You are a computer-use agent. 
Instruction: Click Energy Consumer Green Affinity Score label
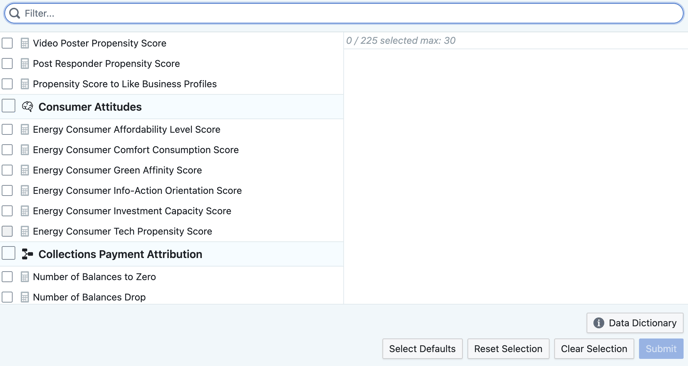tap(117, 170)
